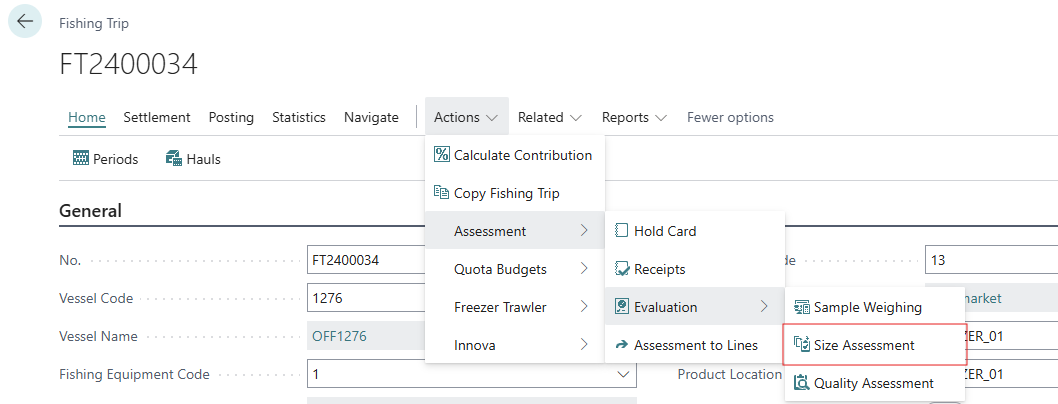Image resolution: width=1058 pixels, height=404 pixels.
Task: Open the Related dropdown menu
Action: [x=549, y=117]
